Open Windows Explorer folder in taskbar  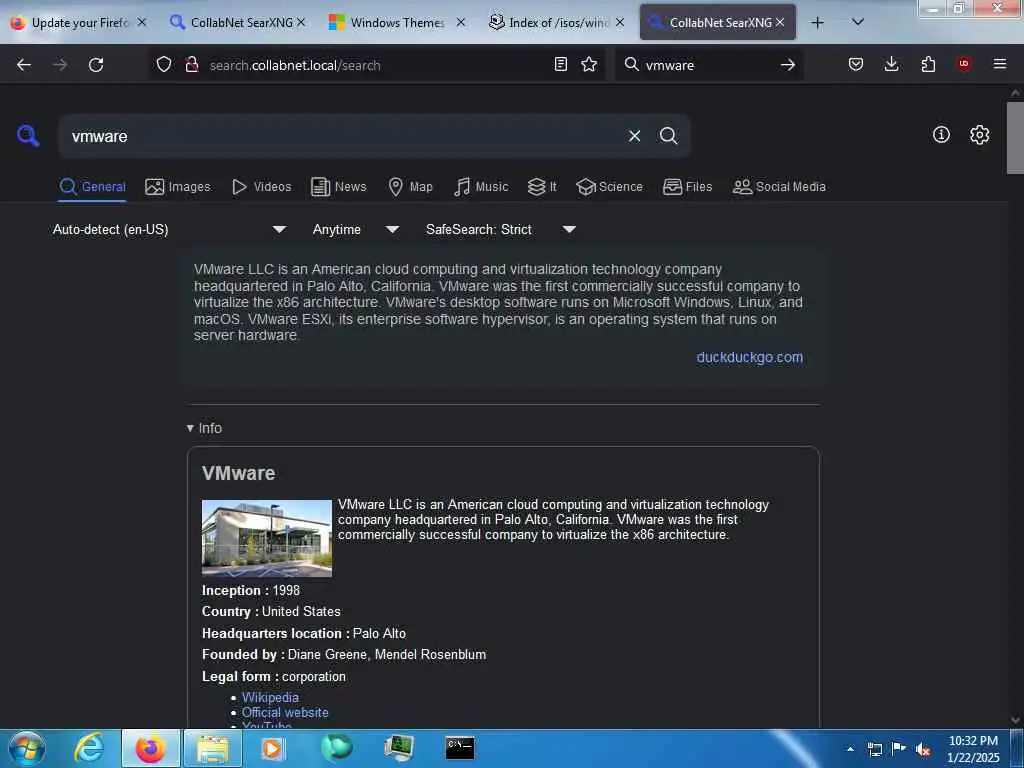(213, 748)
